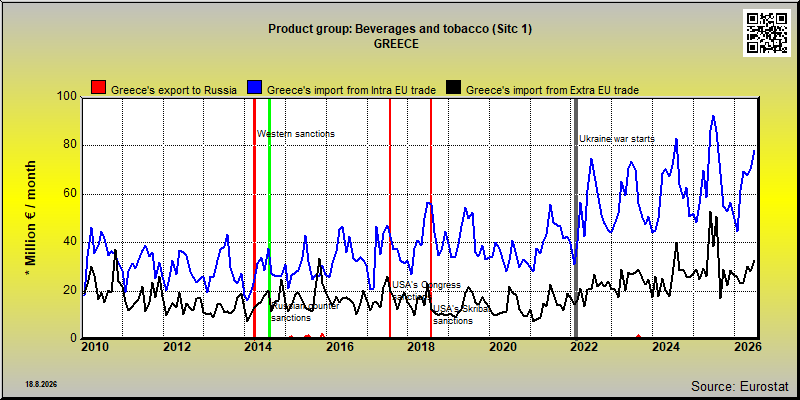
Task: Click the y-axis value 40
Action: [x=70, y=242]
